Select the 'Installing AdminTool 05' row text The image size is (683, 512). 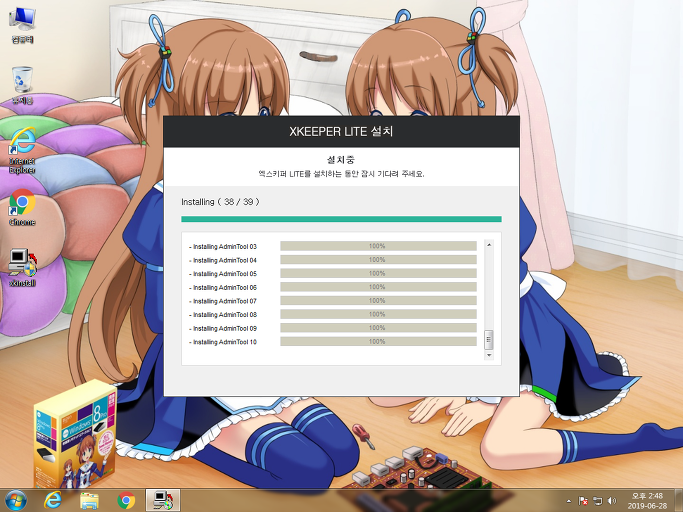225,274
